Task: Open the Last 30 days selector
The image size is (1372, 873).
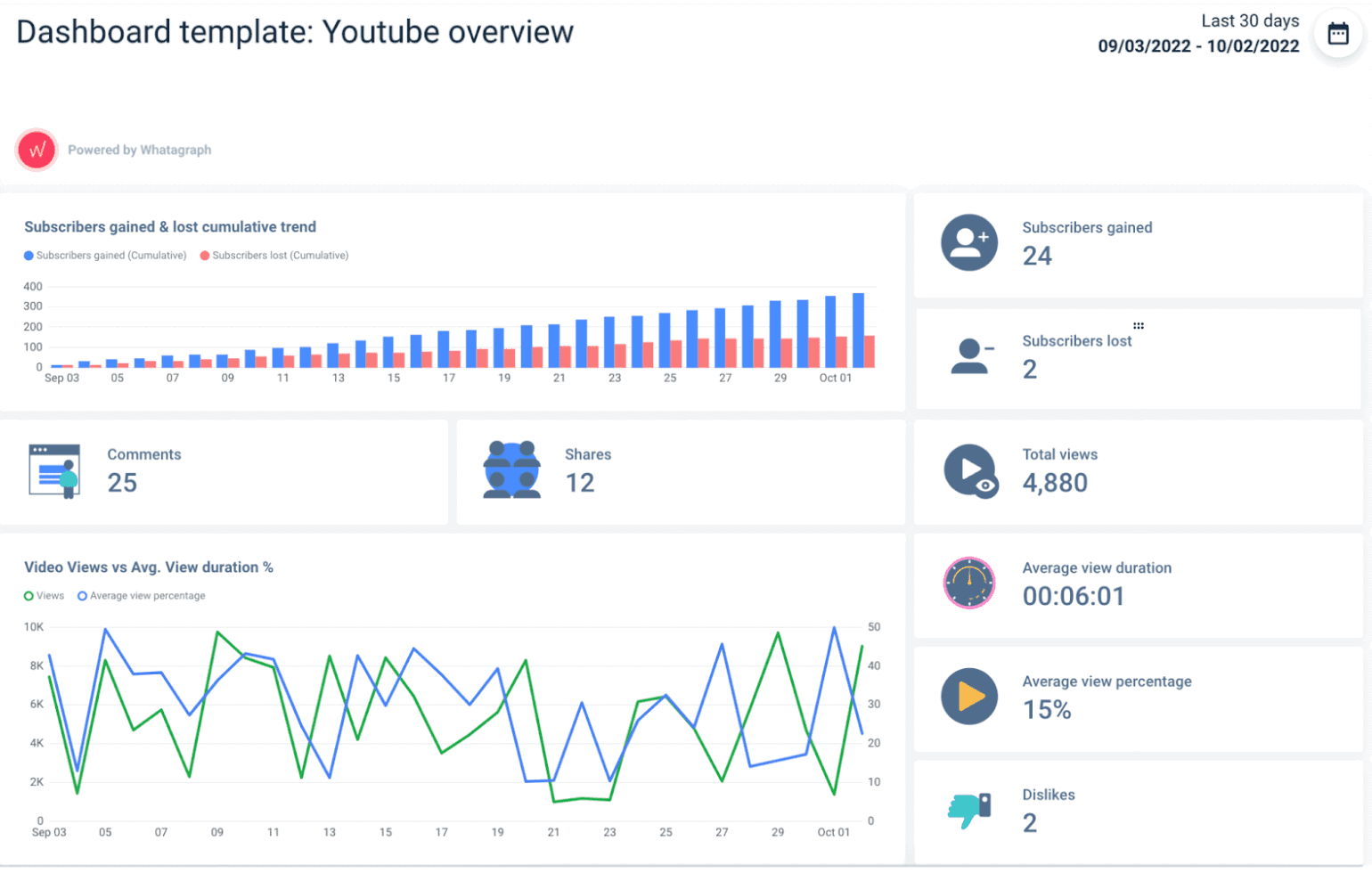Action: pos(1250,20)
